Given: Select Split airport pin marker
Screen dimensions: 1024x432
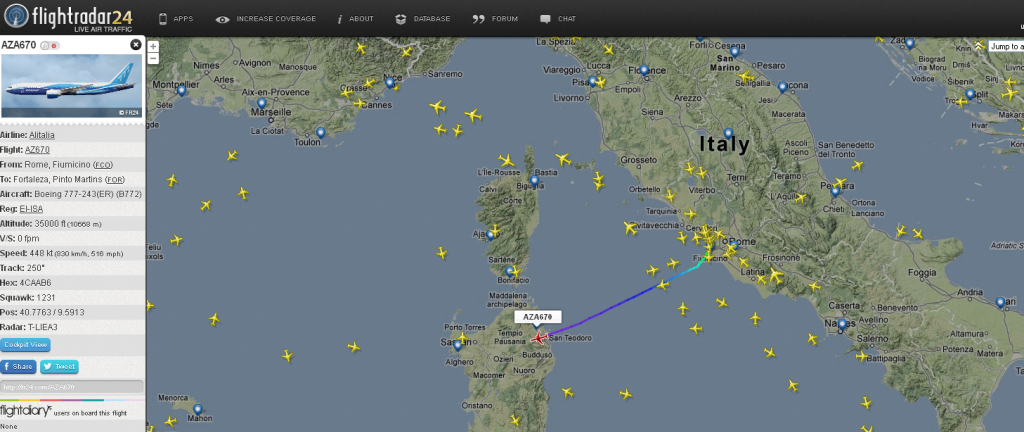Looking at the screenshot, I should click(970, 95).
